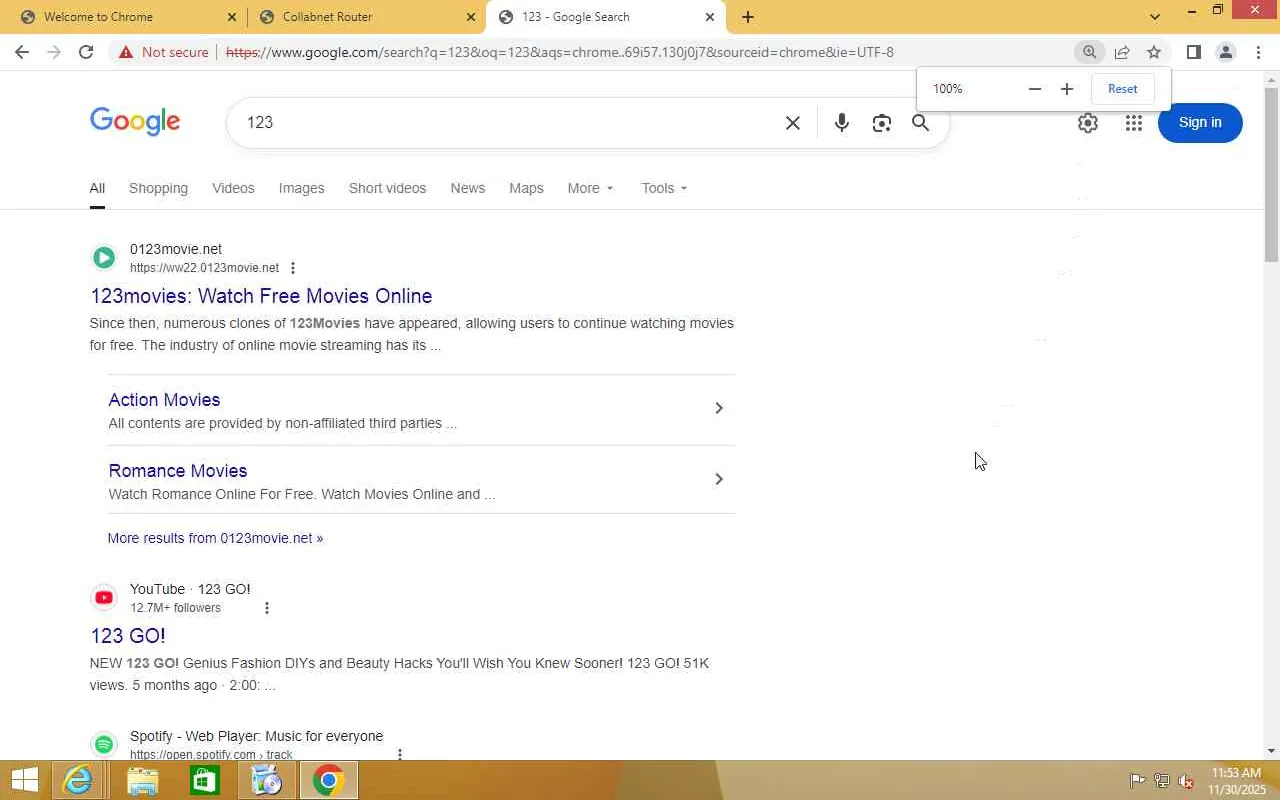
Task: Expand the Tools dropdown
Action: click(664, 188)
